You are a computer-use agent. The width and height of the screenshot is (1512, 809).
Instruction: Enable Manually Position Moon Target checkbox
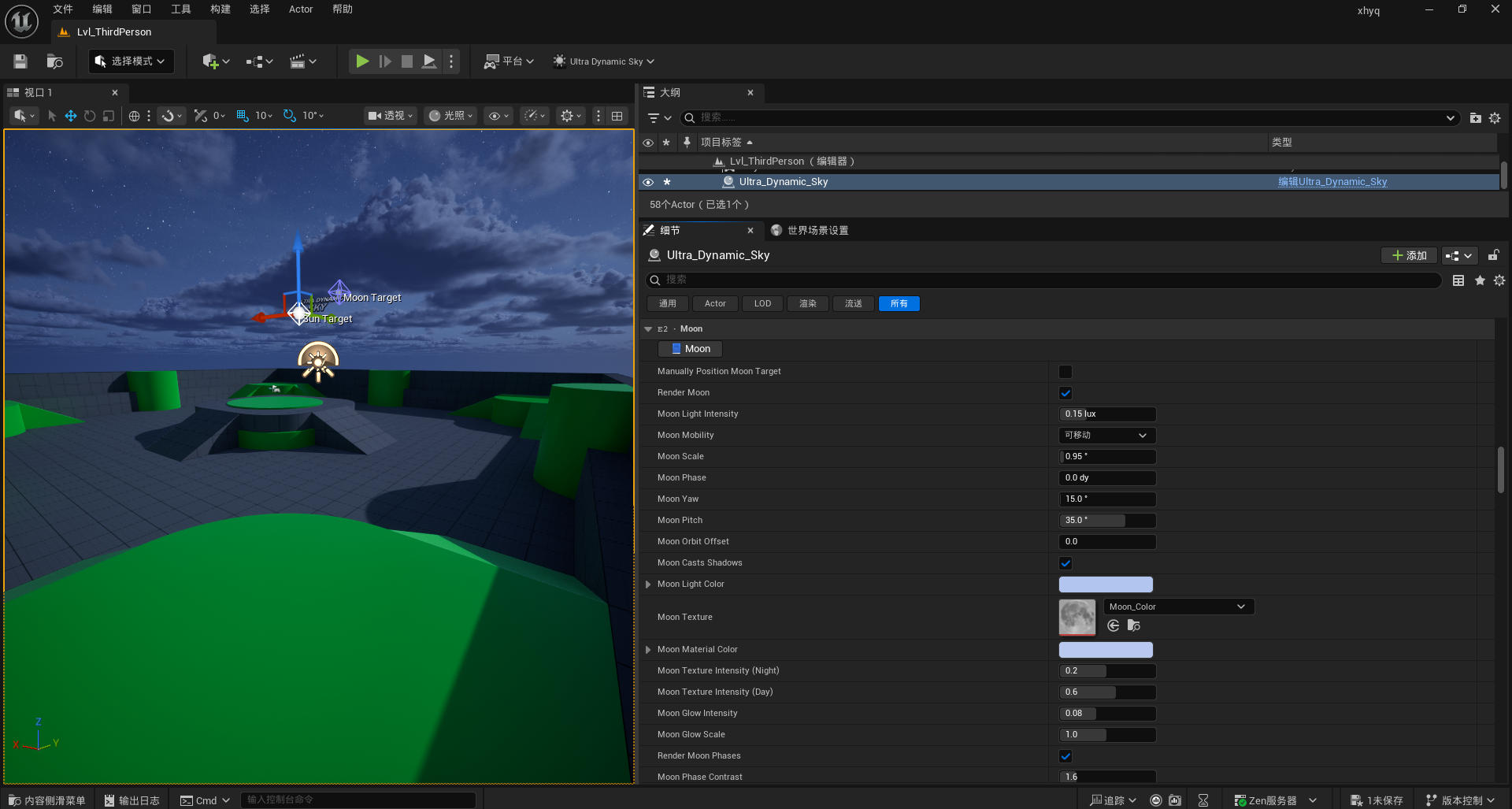(1065, 372)
